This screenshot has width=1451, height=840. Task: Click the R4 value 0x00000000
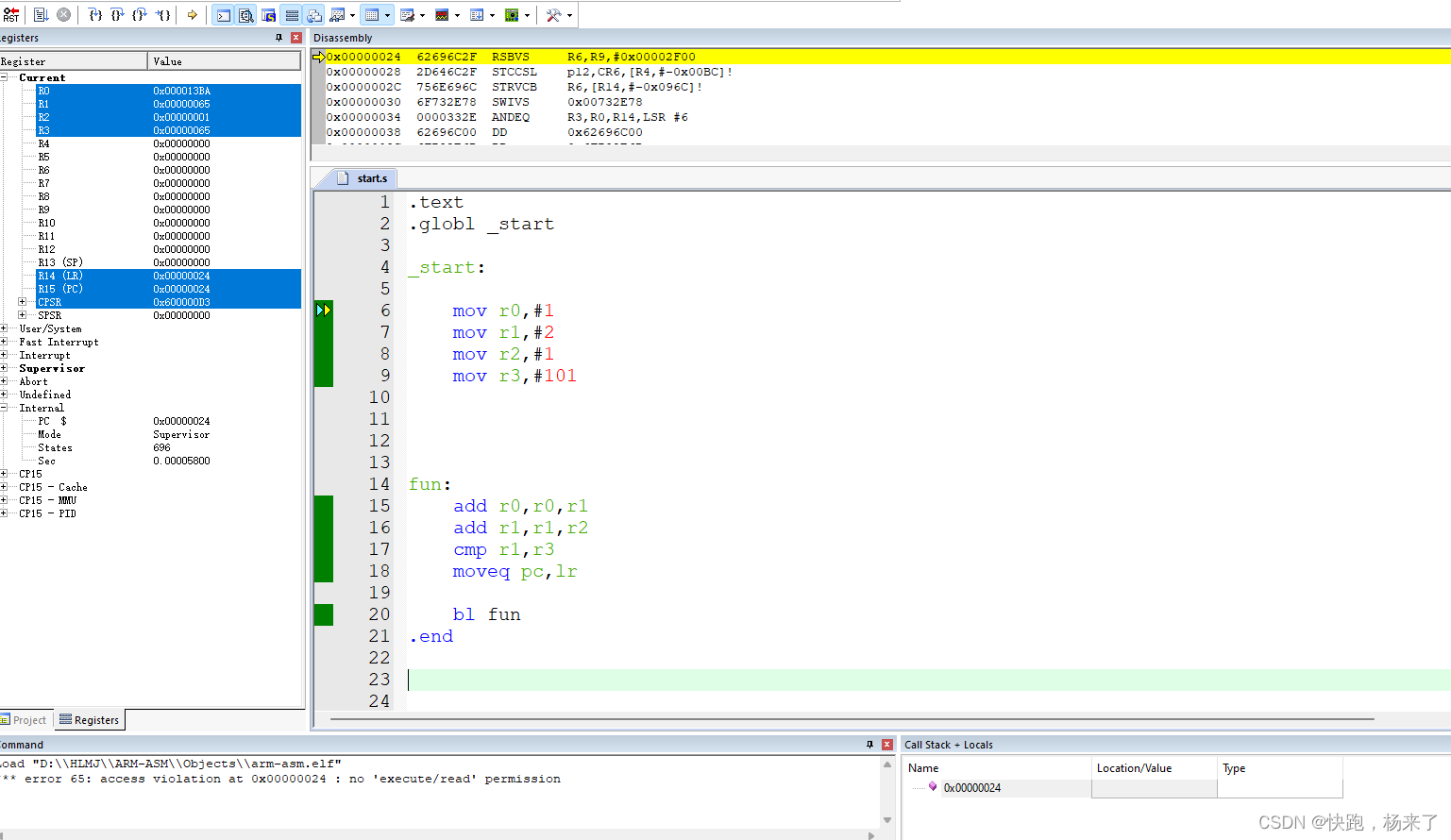pos(181,143)
